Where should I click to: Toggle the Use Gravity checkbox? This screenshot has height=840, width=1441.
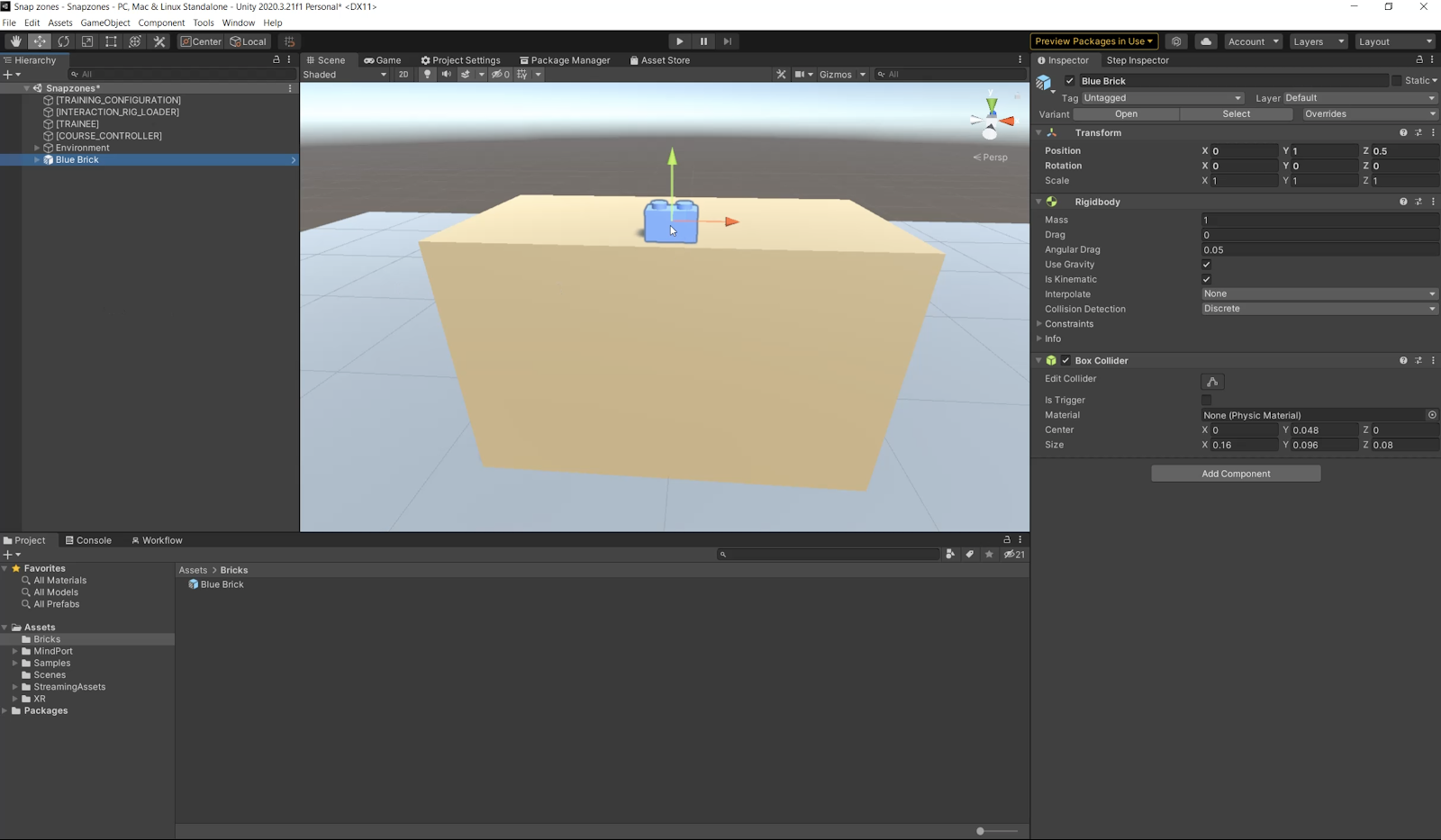[1206, 265]
